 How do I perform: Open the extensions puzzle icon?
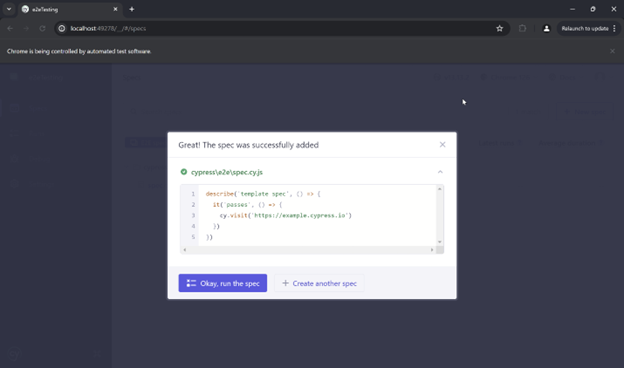[522, 28]
